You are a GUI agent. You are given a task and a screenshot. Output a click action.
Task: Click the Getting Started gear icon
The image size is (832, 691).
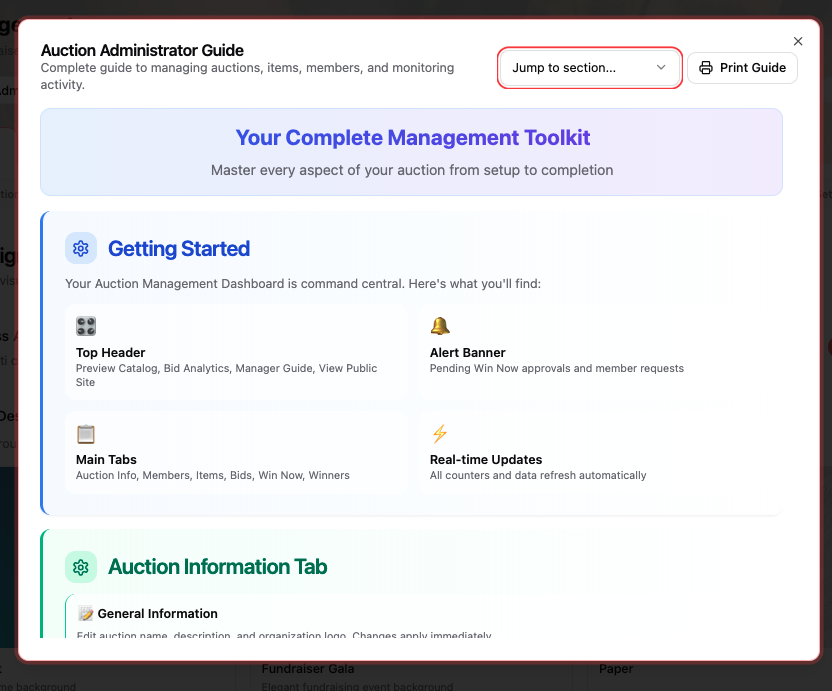(81, 248)
